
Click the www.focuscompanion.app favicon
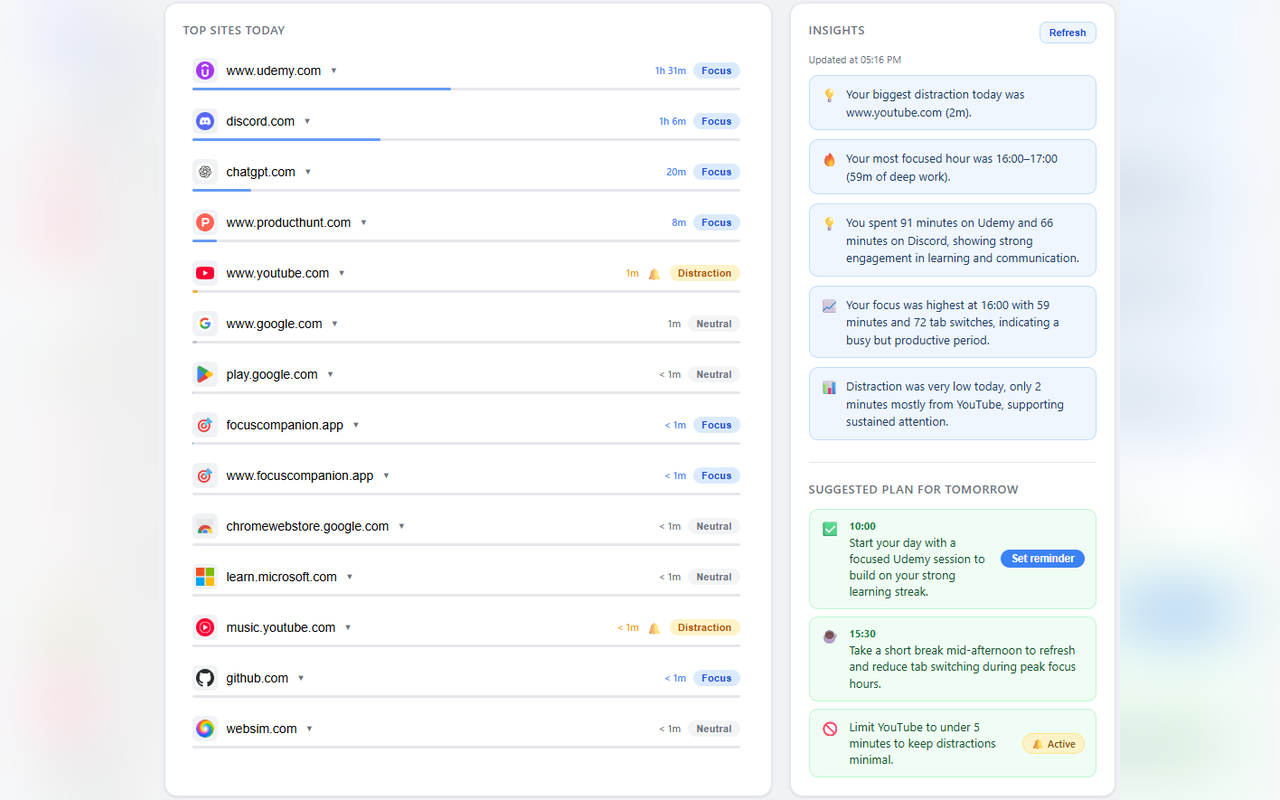205,476
